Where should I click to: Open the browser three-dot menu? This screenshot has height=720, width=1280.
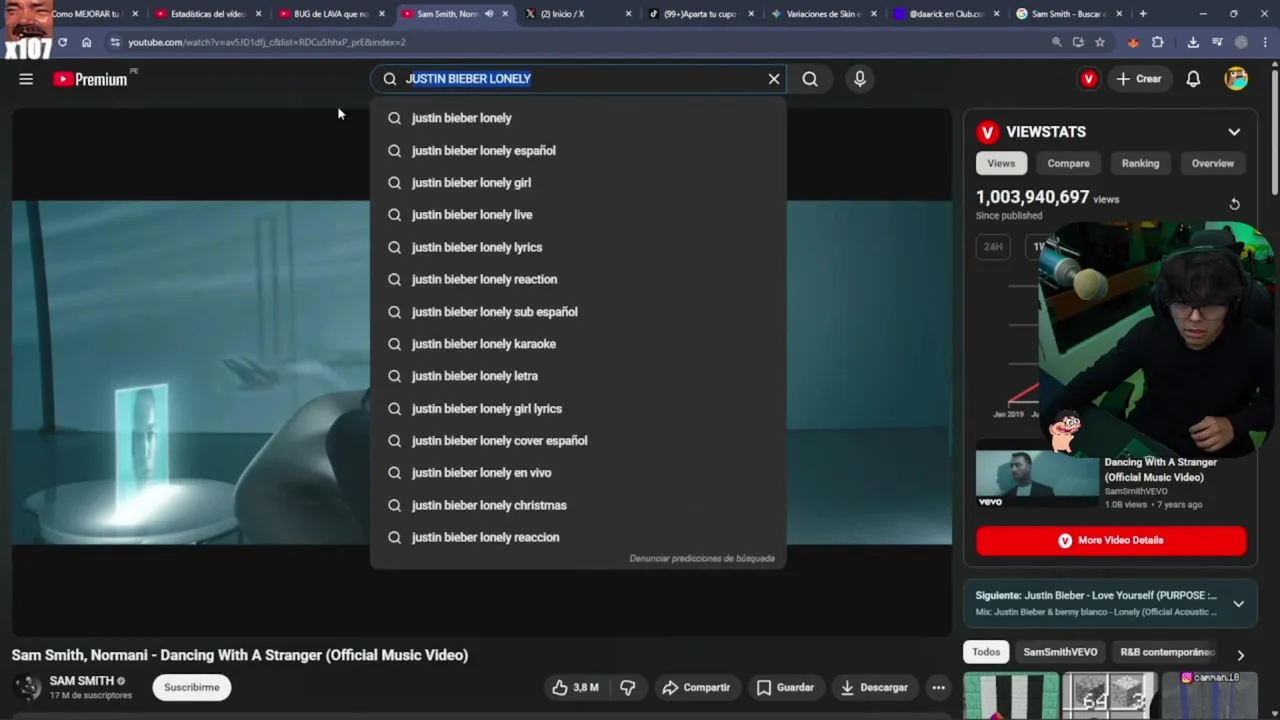(x=1266, y=42)
